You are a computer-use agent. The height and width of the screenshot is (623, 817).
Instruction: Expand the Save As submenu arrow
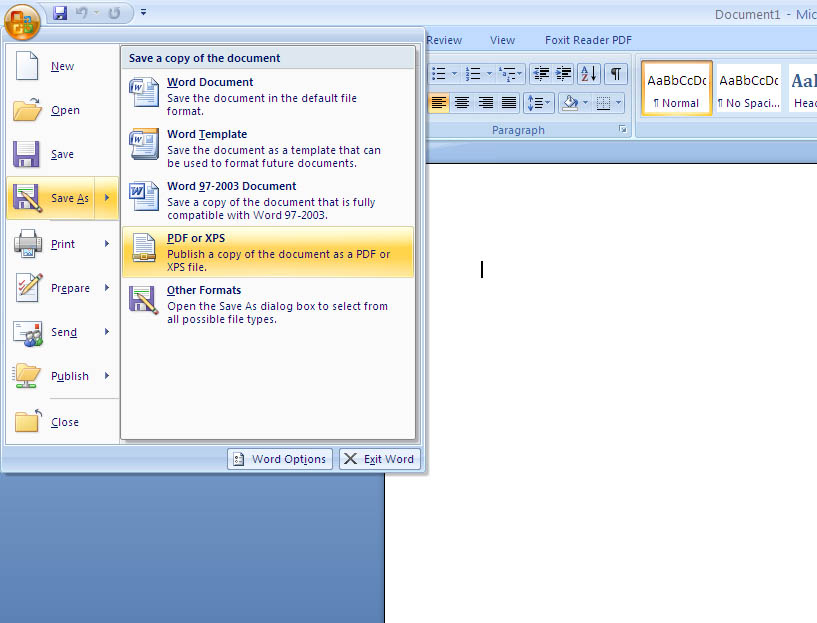pos(107,198)
